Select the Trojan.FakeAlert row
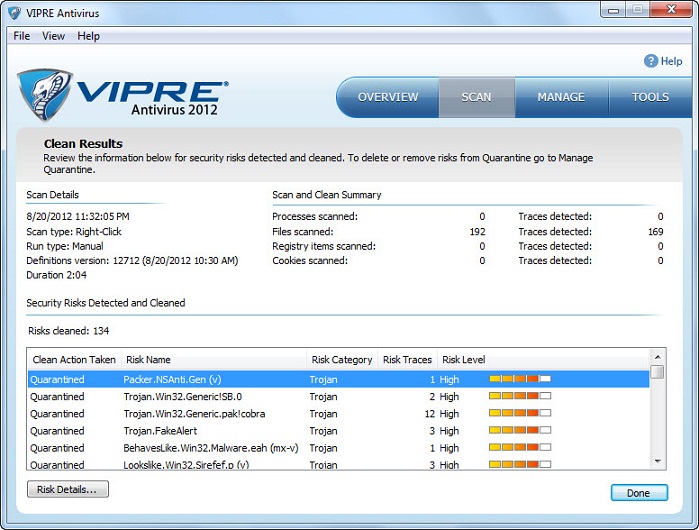This screenshot has width=699, height=530. point(338,431)
